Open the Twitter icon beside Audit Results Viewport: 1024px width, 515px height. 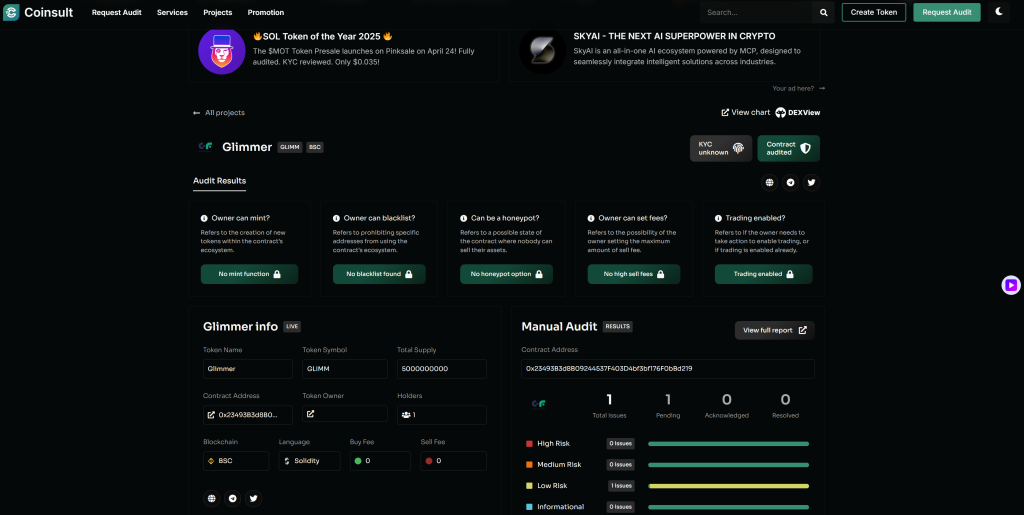click(811, 183)
